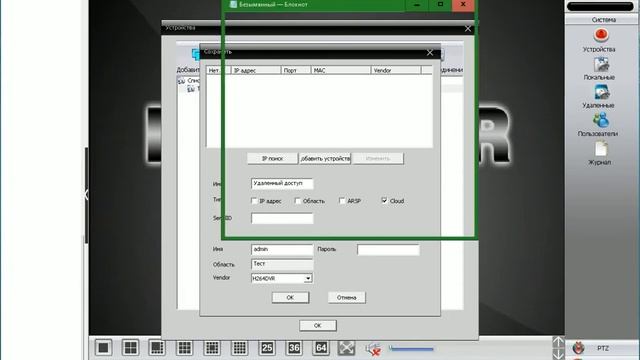Image resolution: width=640 pixels, height=360 pixels.
Task: Click OK at bottom of Устройства window
Action: (x=318, y=325)
